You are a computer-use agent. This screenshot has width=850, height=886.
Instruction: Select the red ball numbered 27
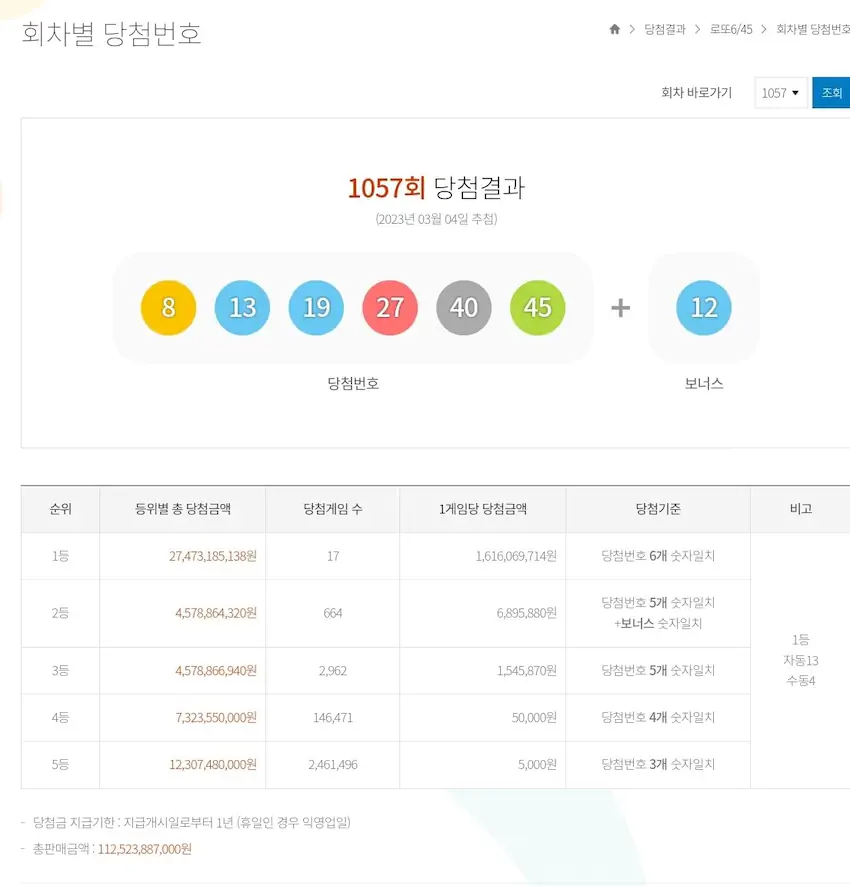[390, 308]
